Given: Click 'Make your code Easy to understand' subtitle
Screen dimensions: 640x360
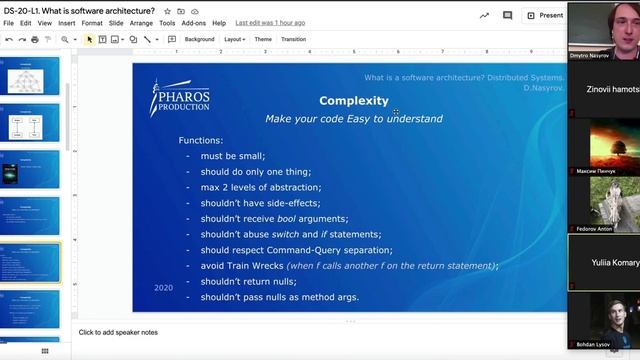Looking at the screenshot, I should pyautogui.click(x=354, y=119).
